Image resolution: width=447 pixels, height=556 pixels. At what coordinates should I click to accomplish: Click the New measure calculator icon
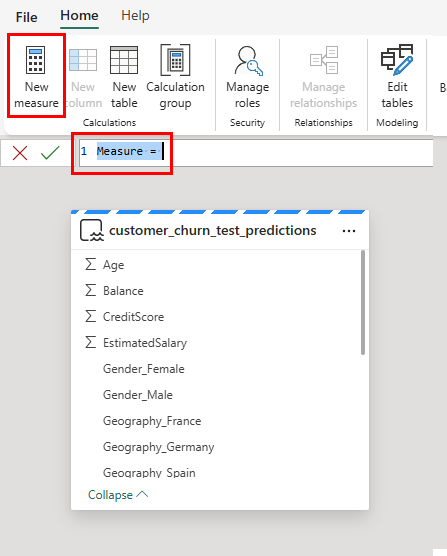point(35,60)
